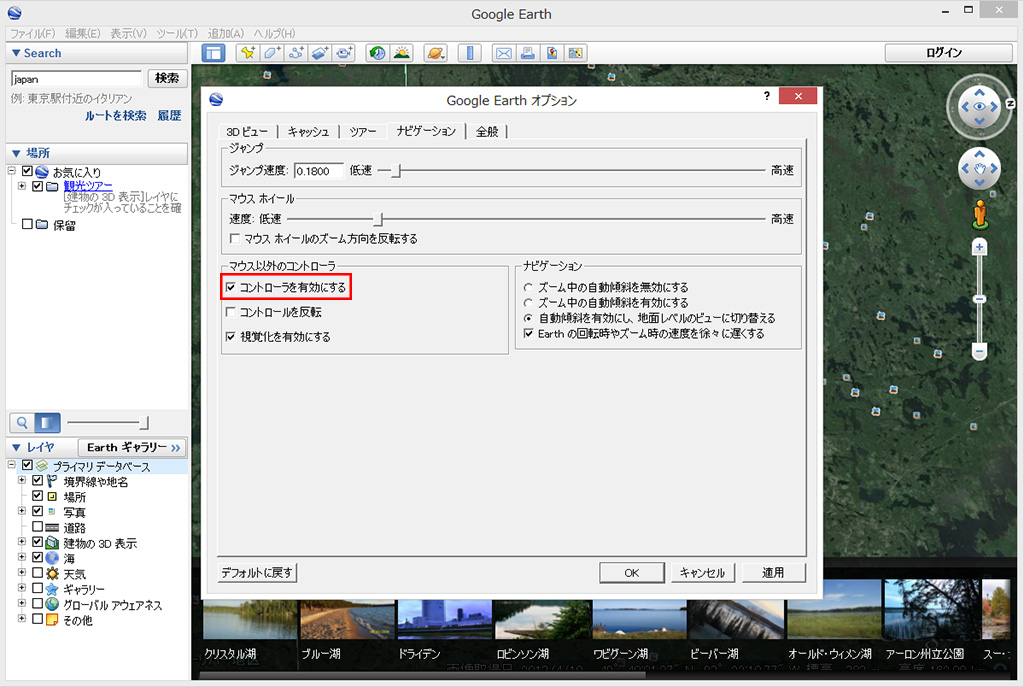Click the help question mark in options dialog
The height and width of the screenshot is (687, 1024).
[x=766, y=97]
